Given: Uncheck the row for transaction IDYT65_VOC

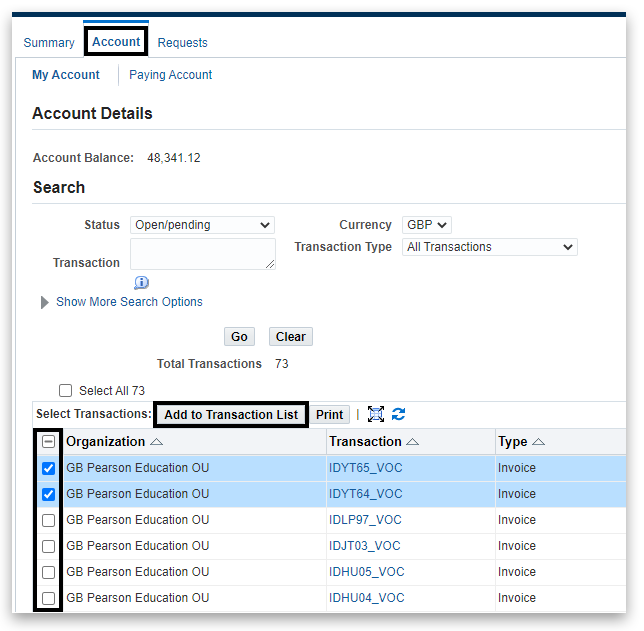Looking at the screenshot, I should pyautogui.click(x=48, y=468).
